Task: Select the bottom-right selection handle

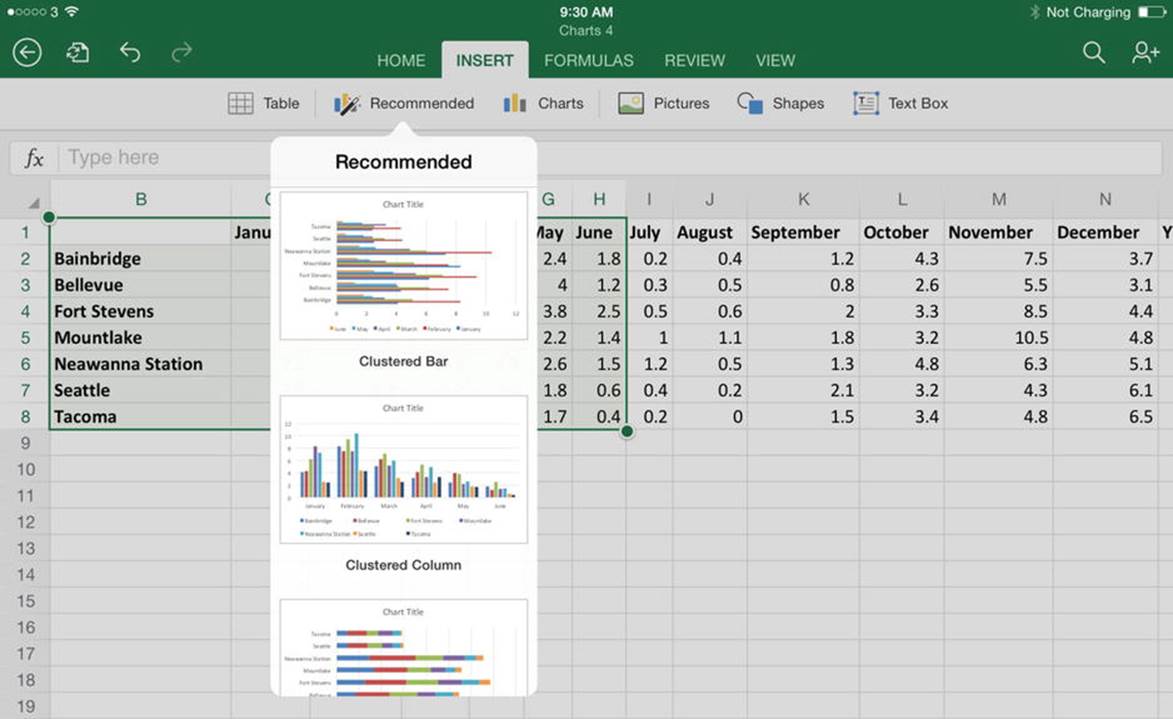Action: tap(627, 431)
